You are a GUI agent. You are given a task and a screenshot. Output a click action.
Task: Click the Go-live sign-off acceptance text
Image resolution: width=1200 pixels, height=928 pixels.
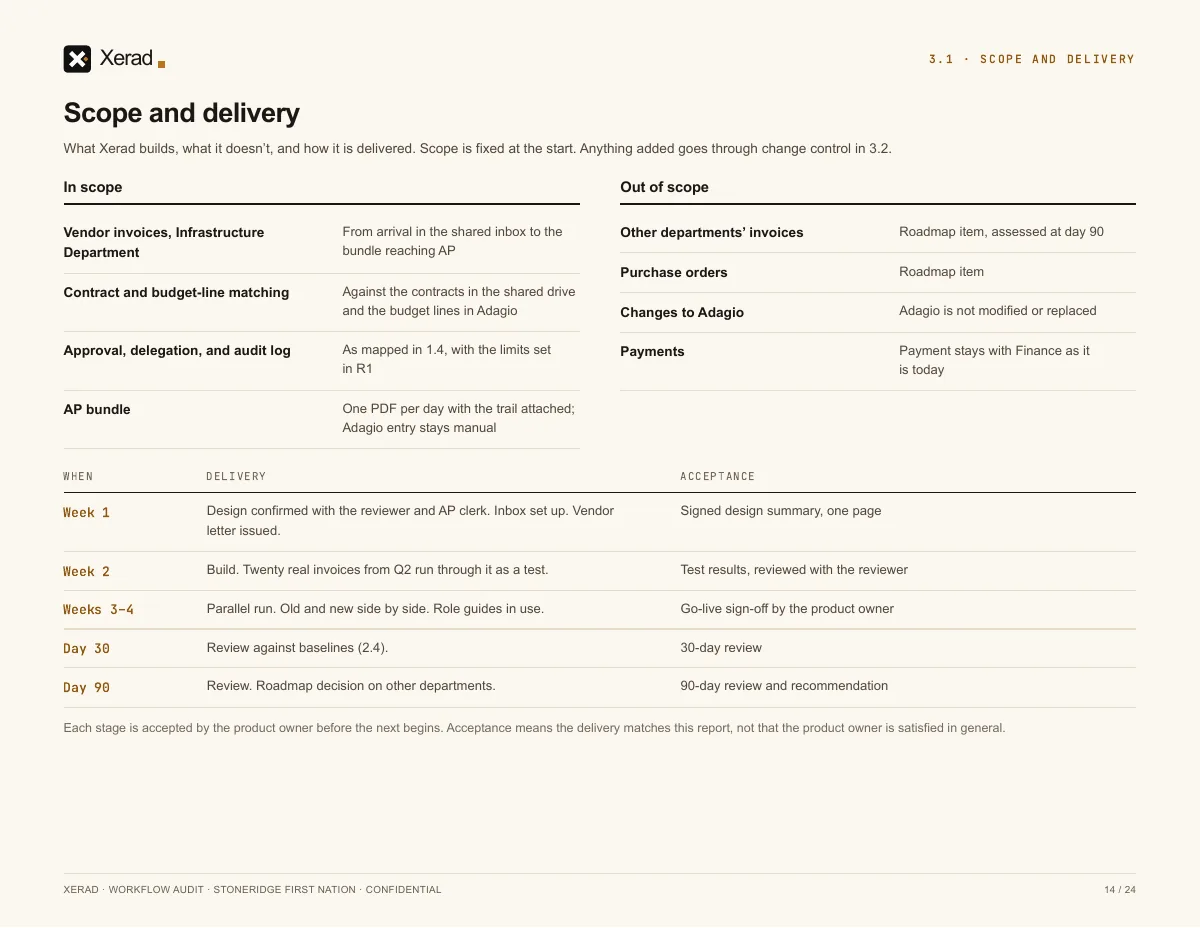[x=787, y=608]
